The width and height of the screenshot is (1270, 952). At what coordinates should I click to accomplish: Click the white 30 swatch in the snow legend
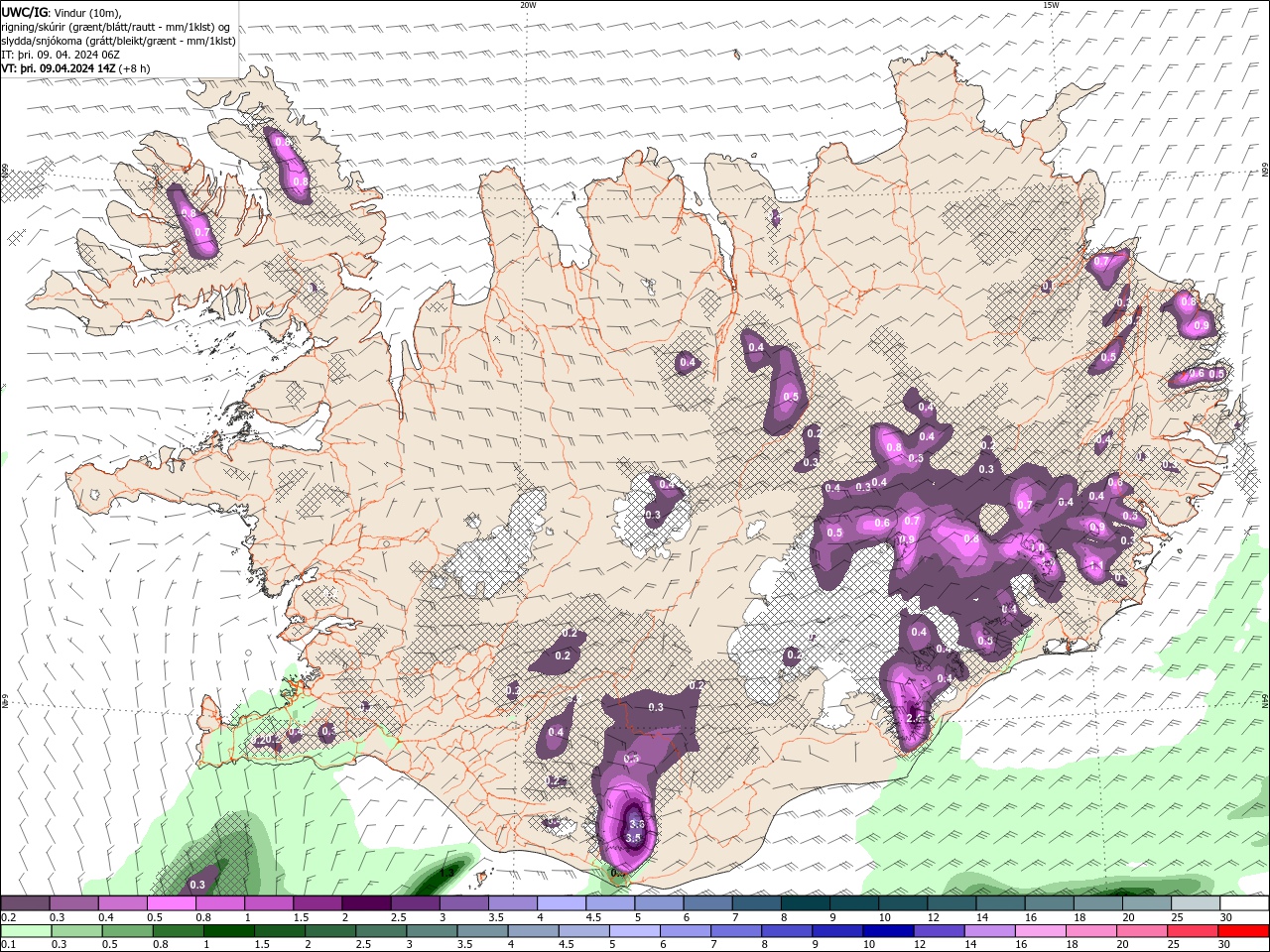(1245, 903)
